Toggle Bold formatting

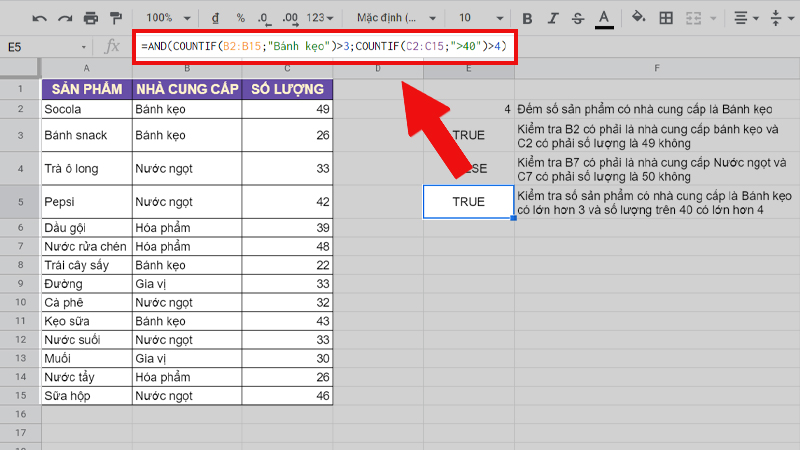(x=527, y=18)
